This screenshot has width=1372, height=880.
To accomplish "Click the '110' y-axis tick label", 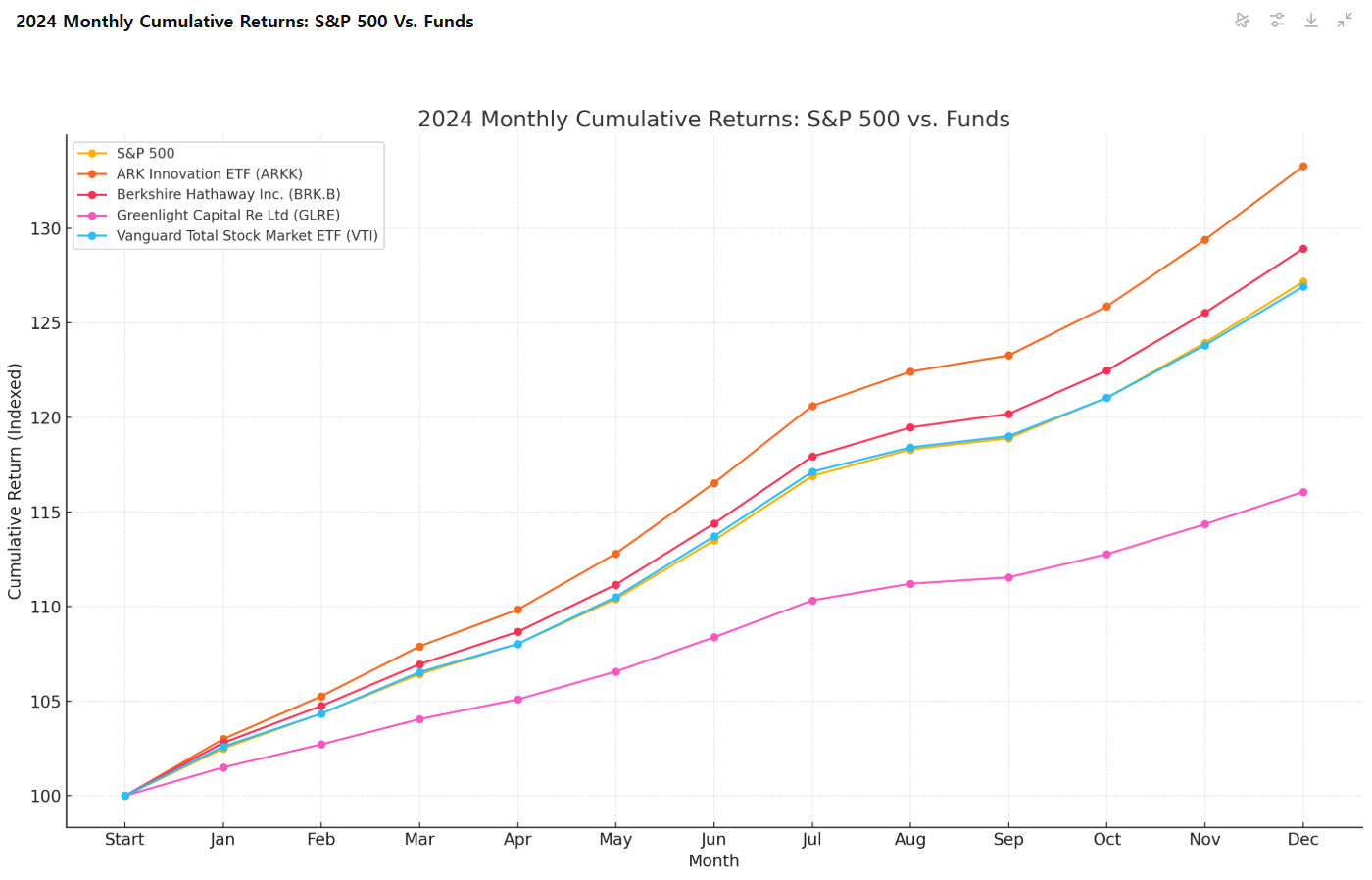I will tap(45, 607).
